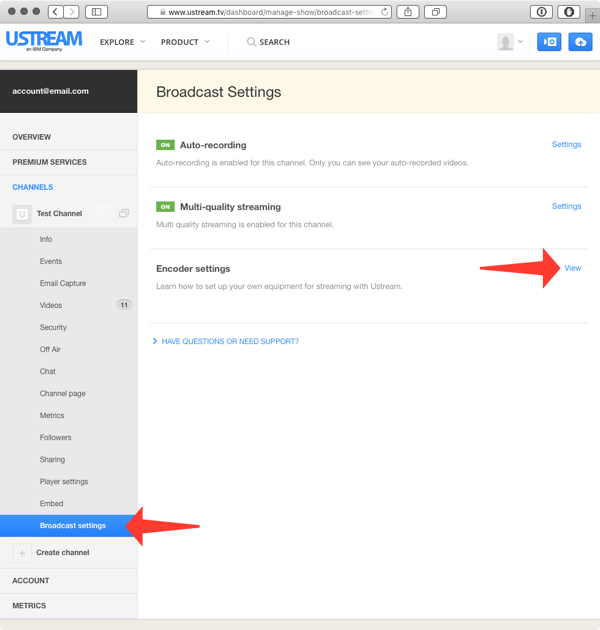Click the Ustream logo
This screenshot has height=630, width=600.
(x=44, y=41)
